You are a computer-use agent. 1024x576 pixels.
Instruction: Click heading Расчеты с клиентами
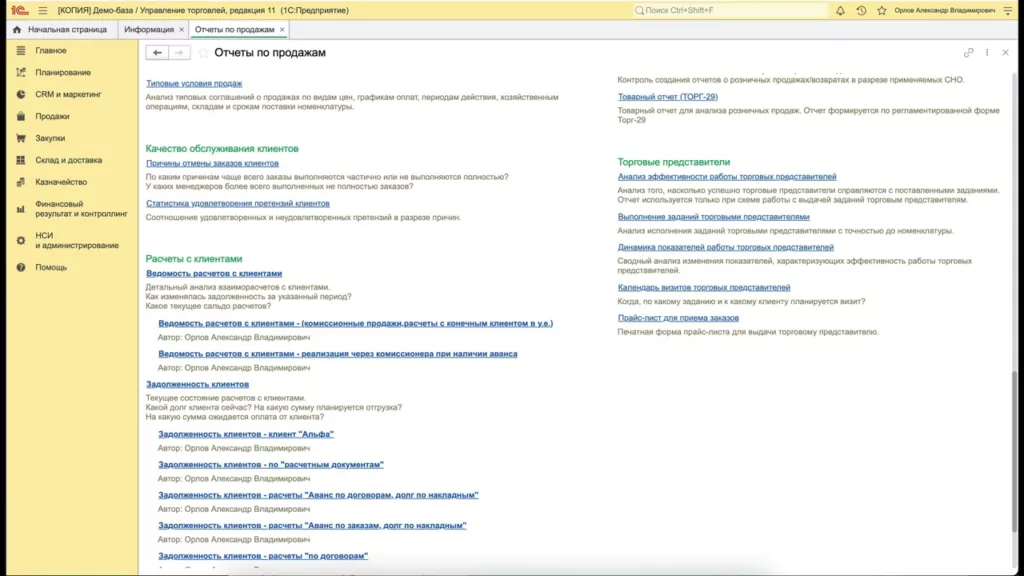[x=194, y=259]
